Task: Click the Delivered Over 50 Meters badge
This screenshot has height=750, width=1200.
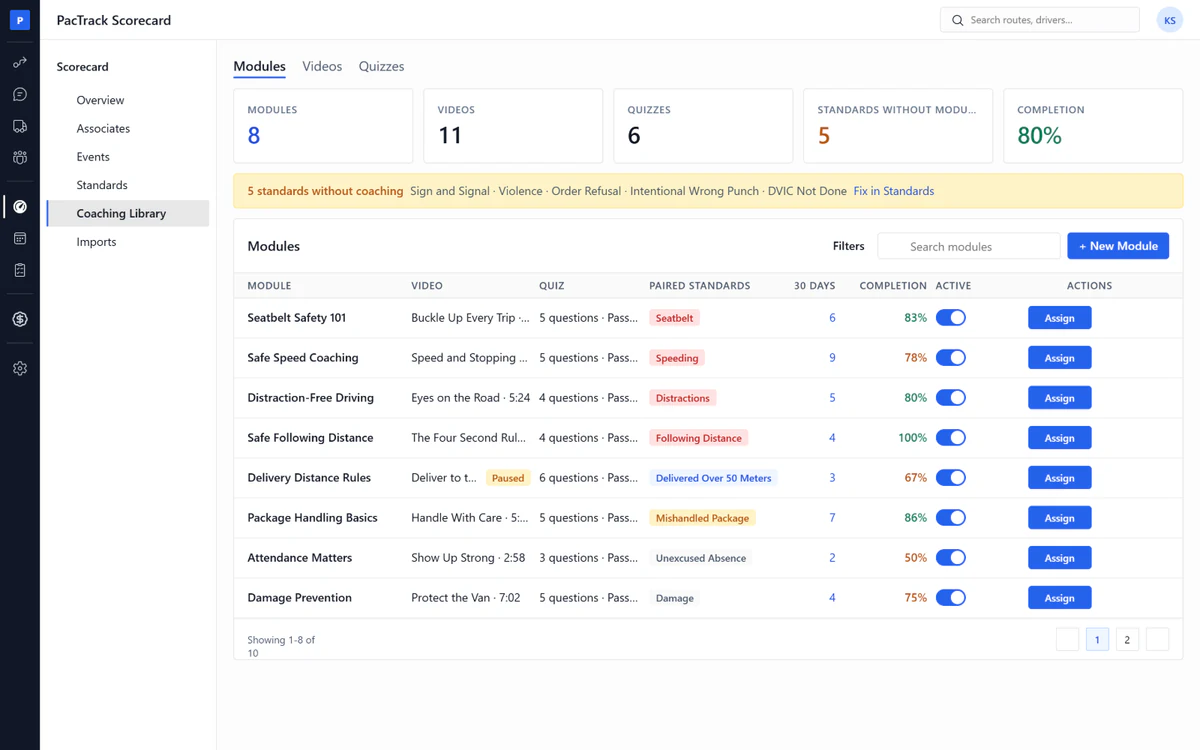Action: (713, 478)
